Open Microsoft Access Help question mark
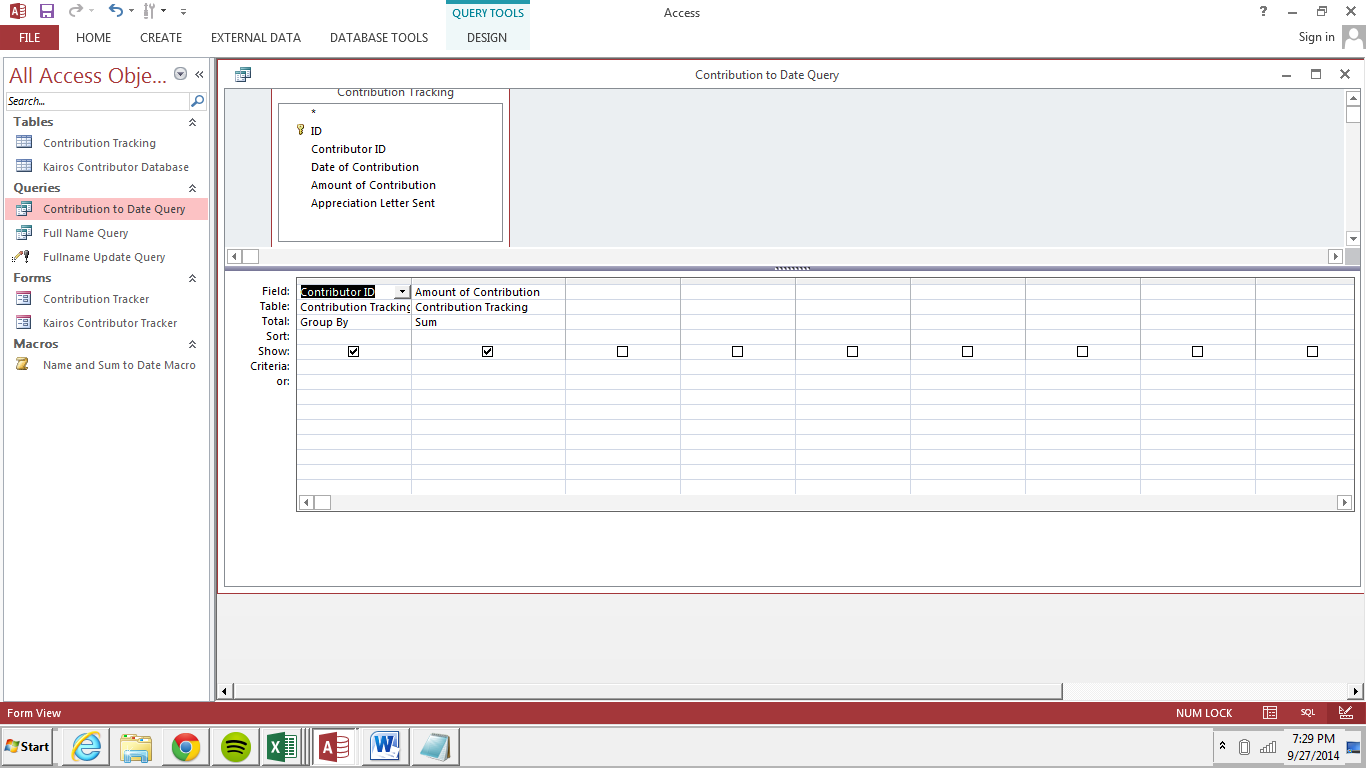Viewport: 1366px width, 768px height. click(1264, 12)
